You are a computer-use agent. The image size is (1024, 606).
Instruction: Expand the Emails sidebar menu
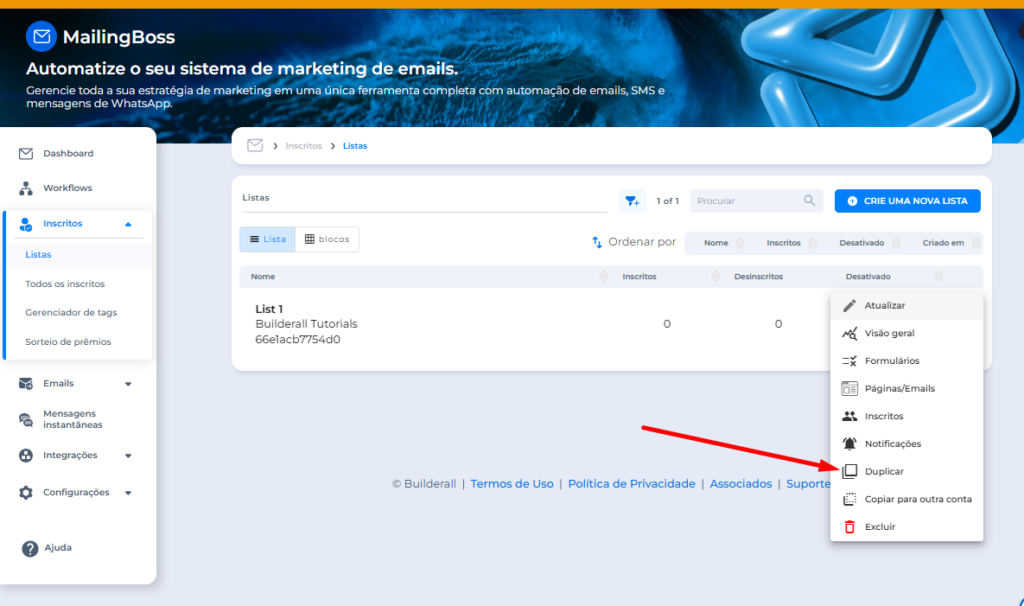(128, 384)
